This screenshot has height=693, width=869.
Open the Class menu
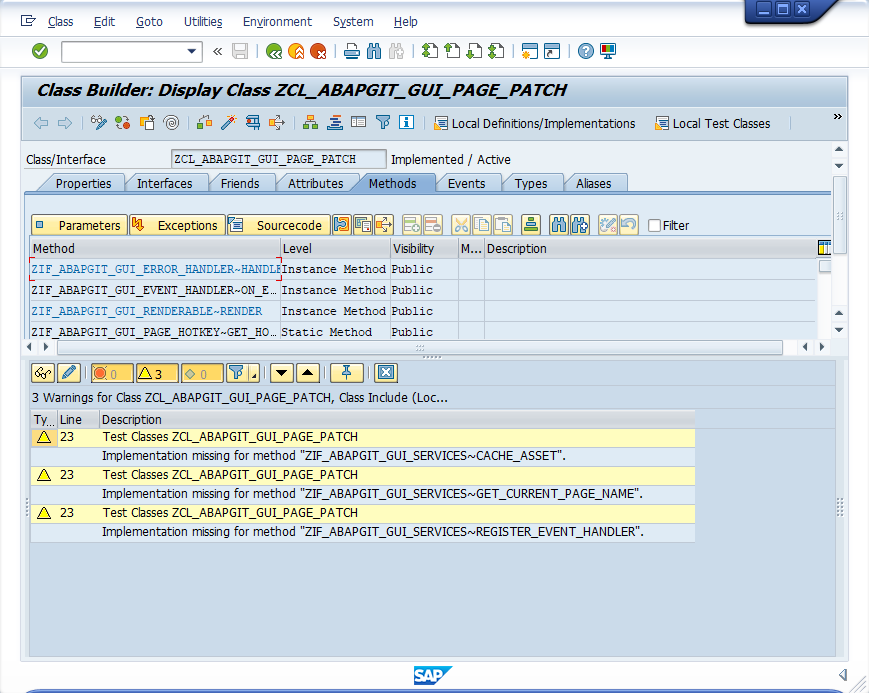pyautogui.click(x=60, y=22)
